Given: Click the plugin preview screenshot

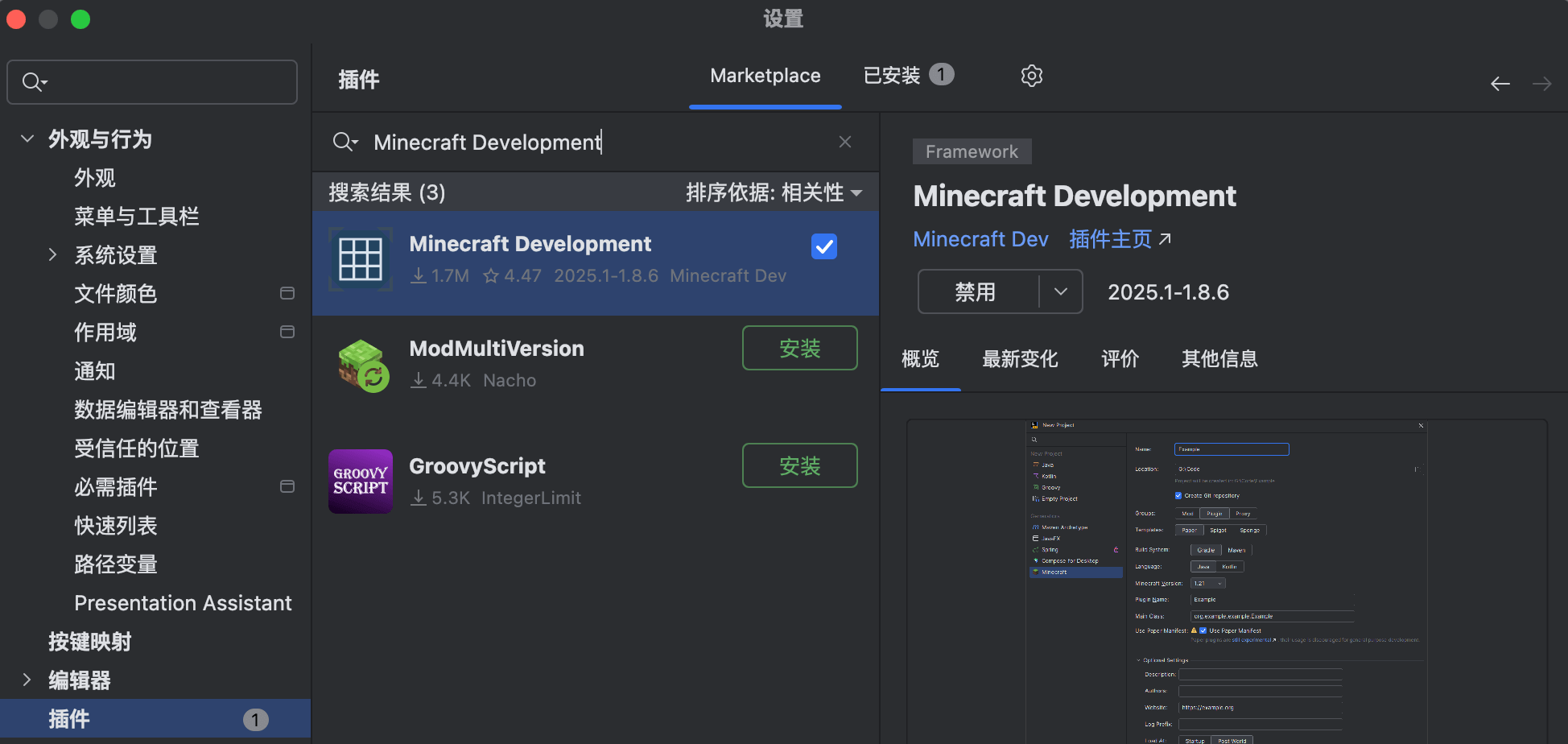Looking at the screenshot, I should pyautogui.click(x=1227, y=580).
